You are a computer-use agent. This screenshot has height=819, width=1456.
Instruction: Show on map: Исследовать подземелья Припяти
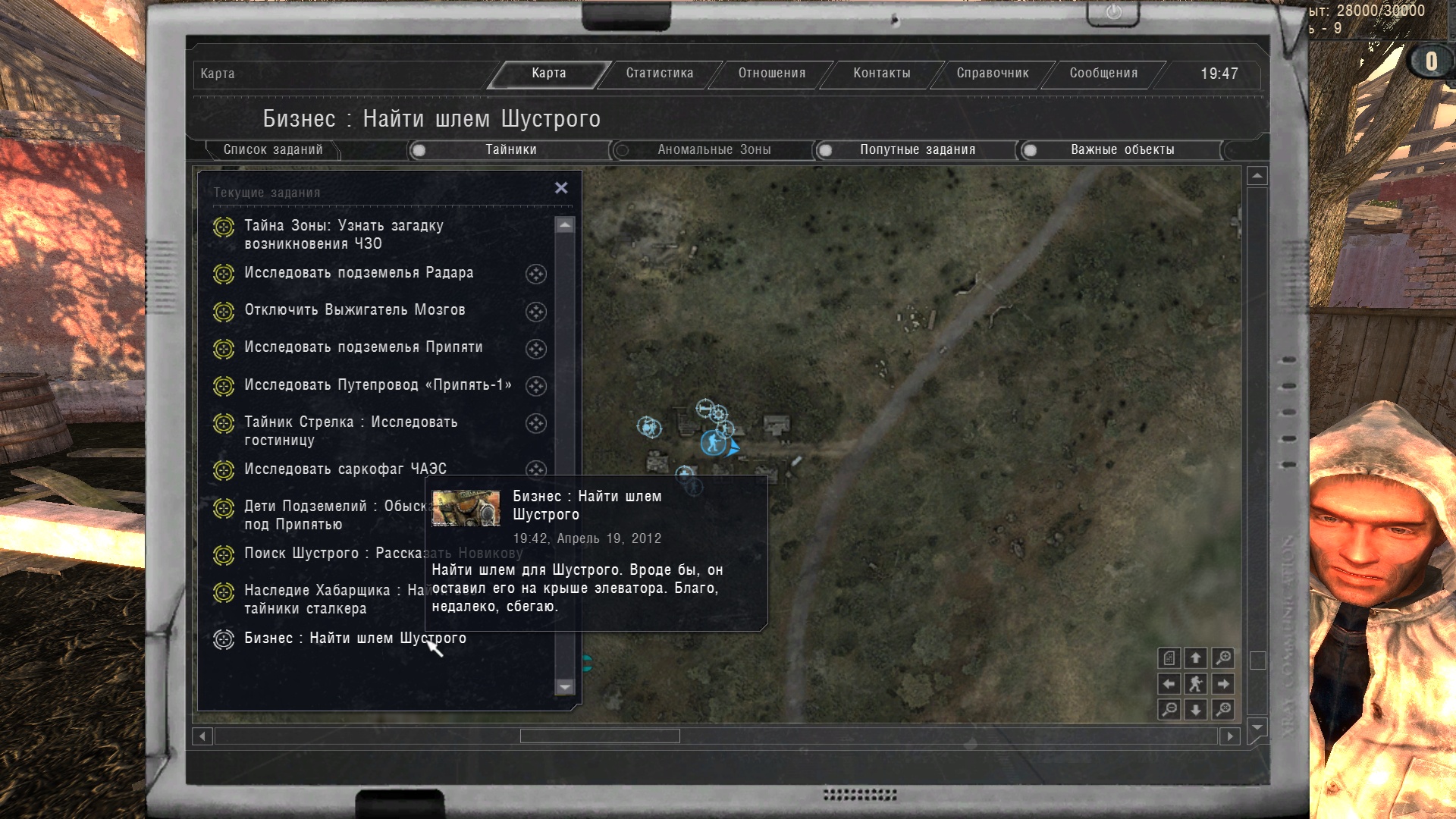click(536, 349)
